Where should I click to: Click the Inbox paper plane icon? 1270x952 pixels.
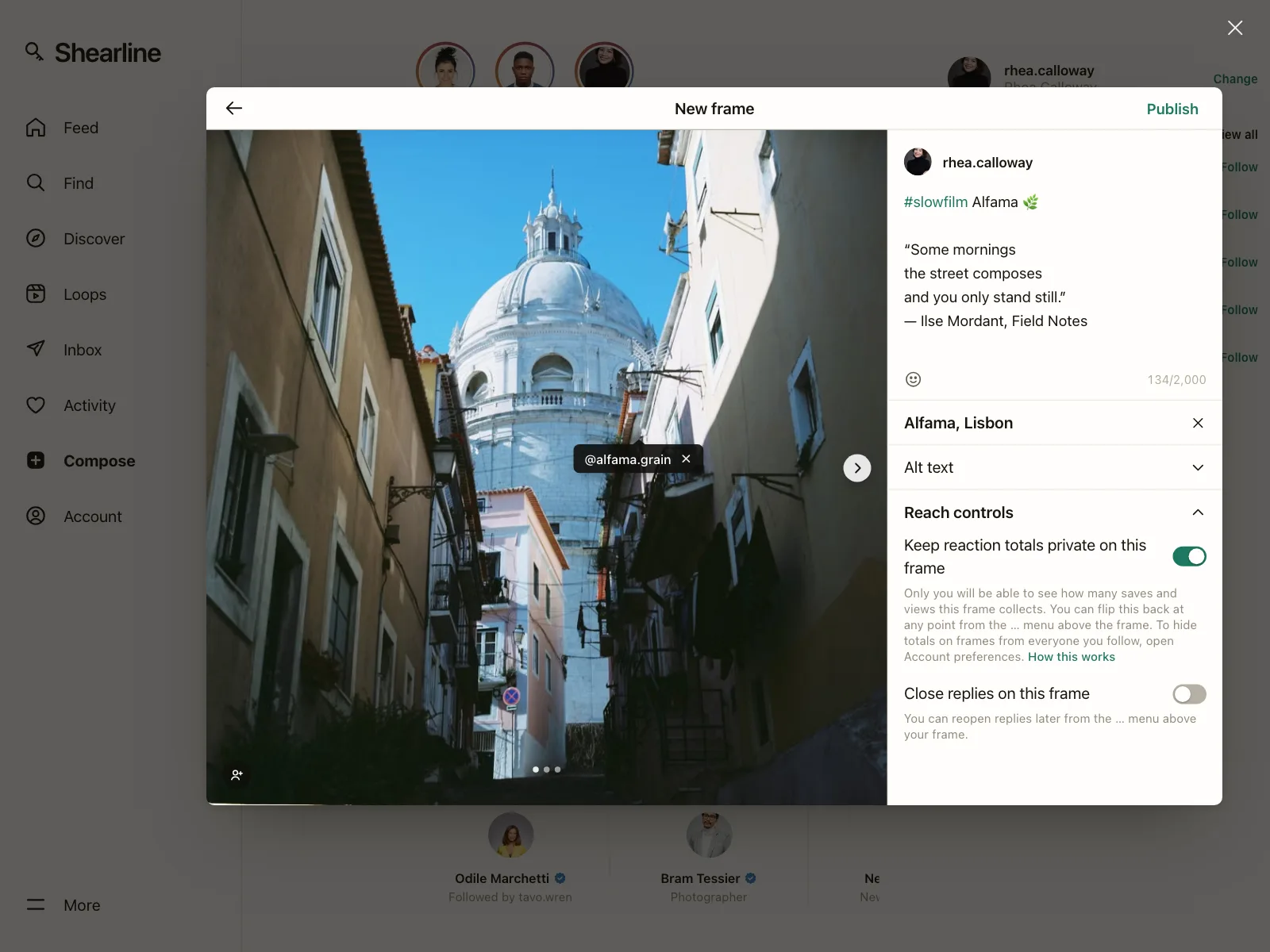tap(36, 349)
